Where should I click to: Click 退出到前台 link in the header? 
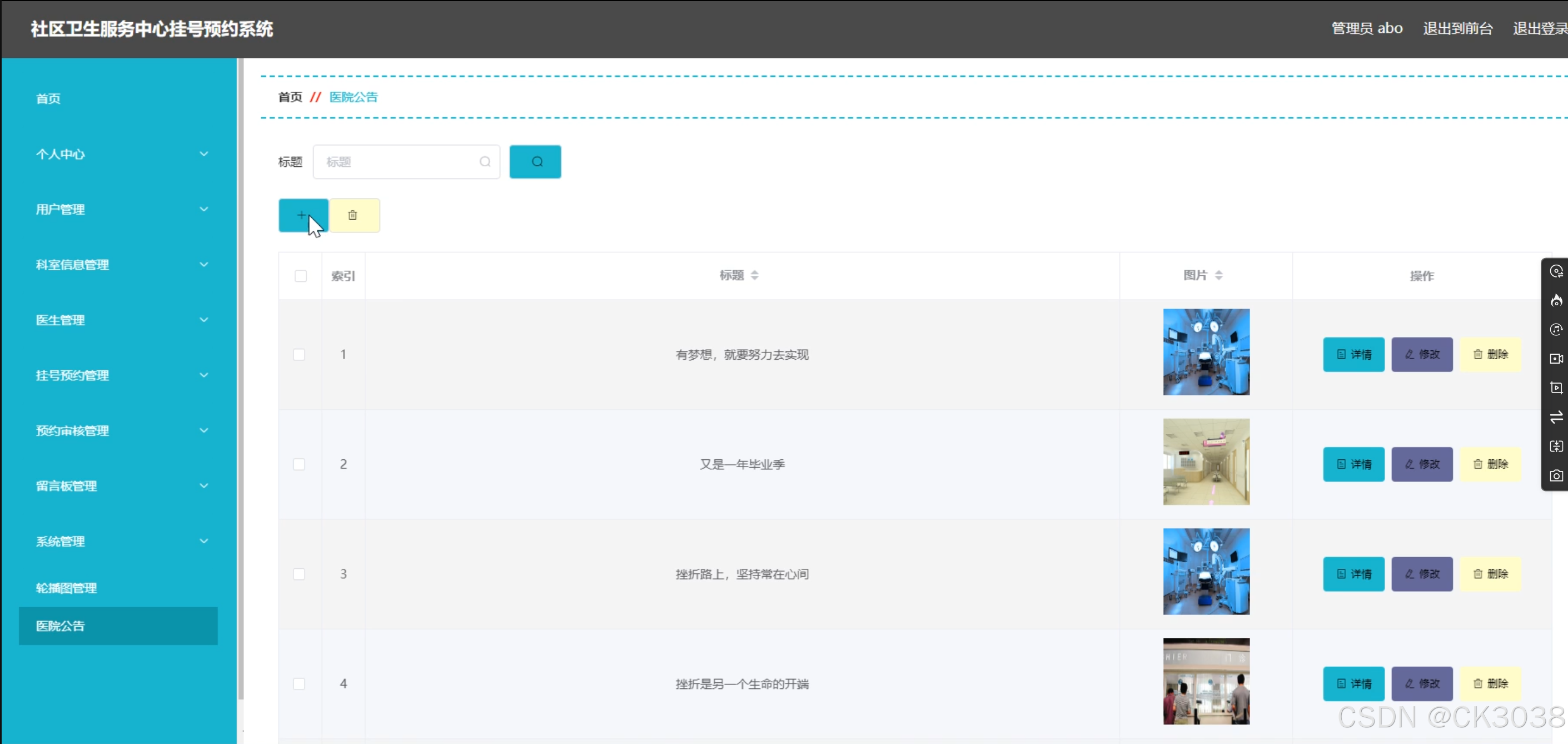[x=1457, y=28]
